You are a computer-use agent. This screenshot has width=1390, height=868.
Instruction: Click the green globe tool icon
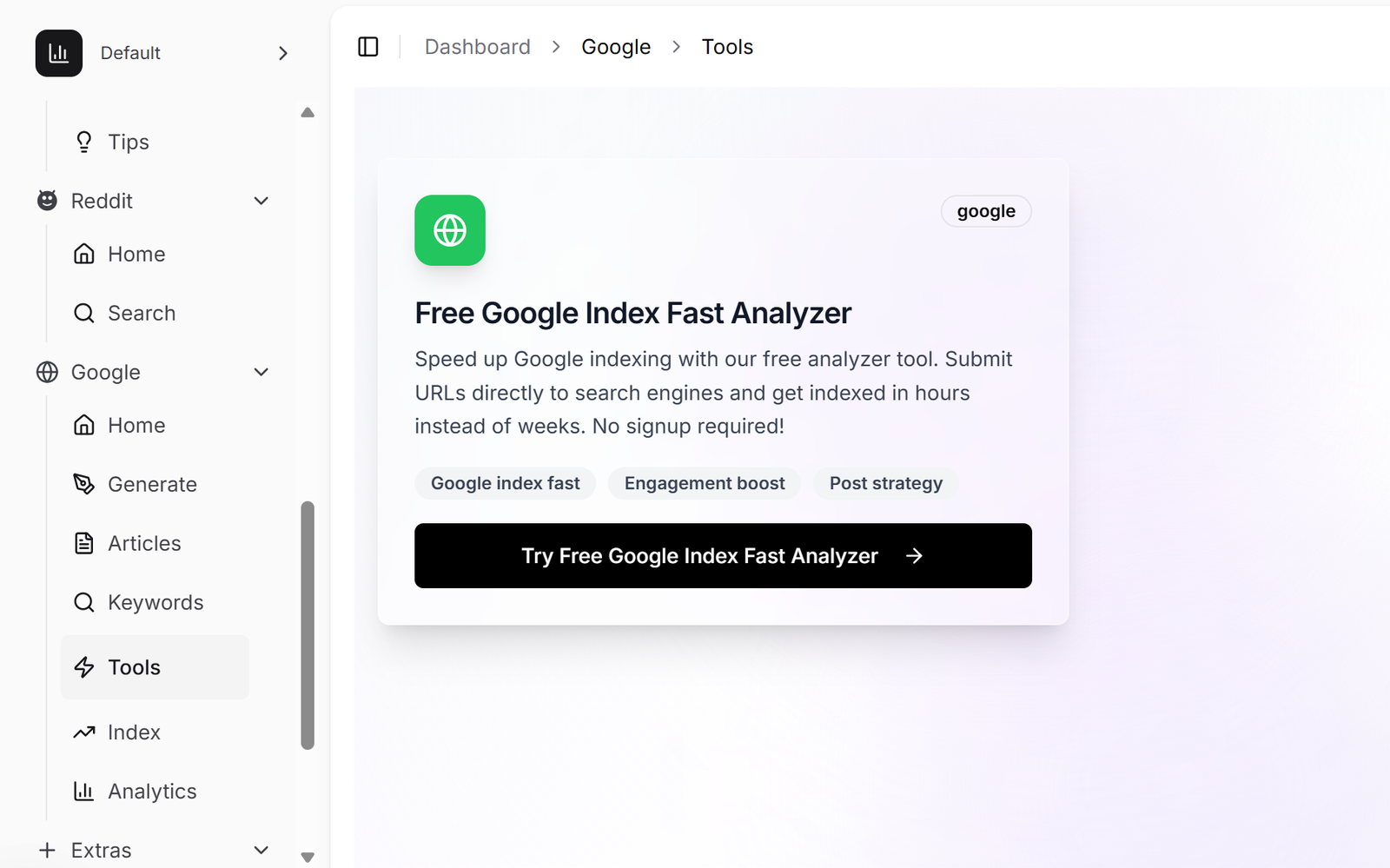(450, 230)
